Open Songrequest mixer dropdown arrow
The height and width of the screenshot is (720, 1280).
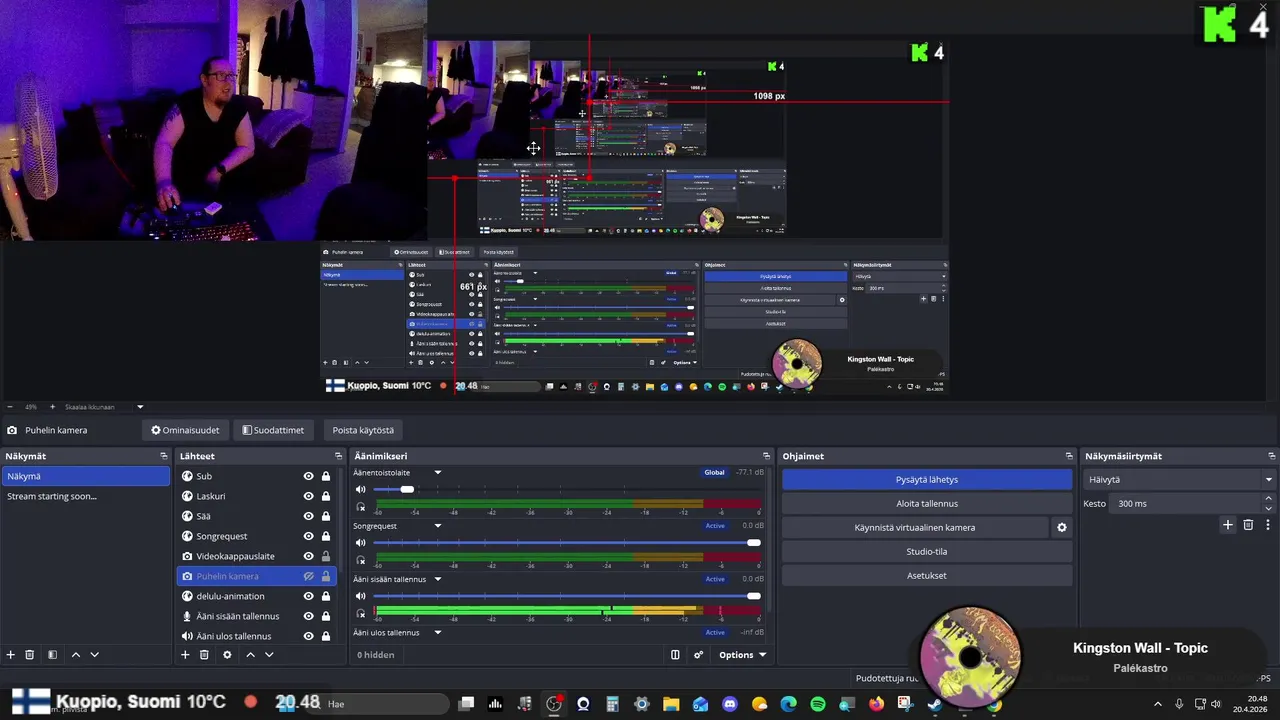click(x=437, y=526)
